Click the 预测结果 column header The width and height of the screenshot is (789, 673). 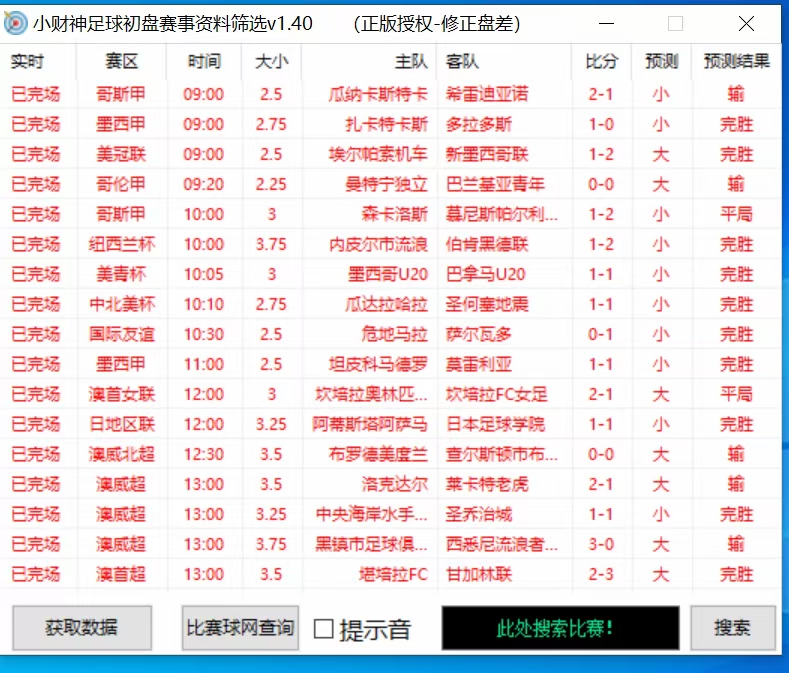click(x=737, y=61)
